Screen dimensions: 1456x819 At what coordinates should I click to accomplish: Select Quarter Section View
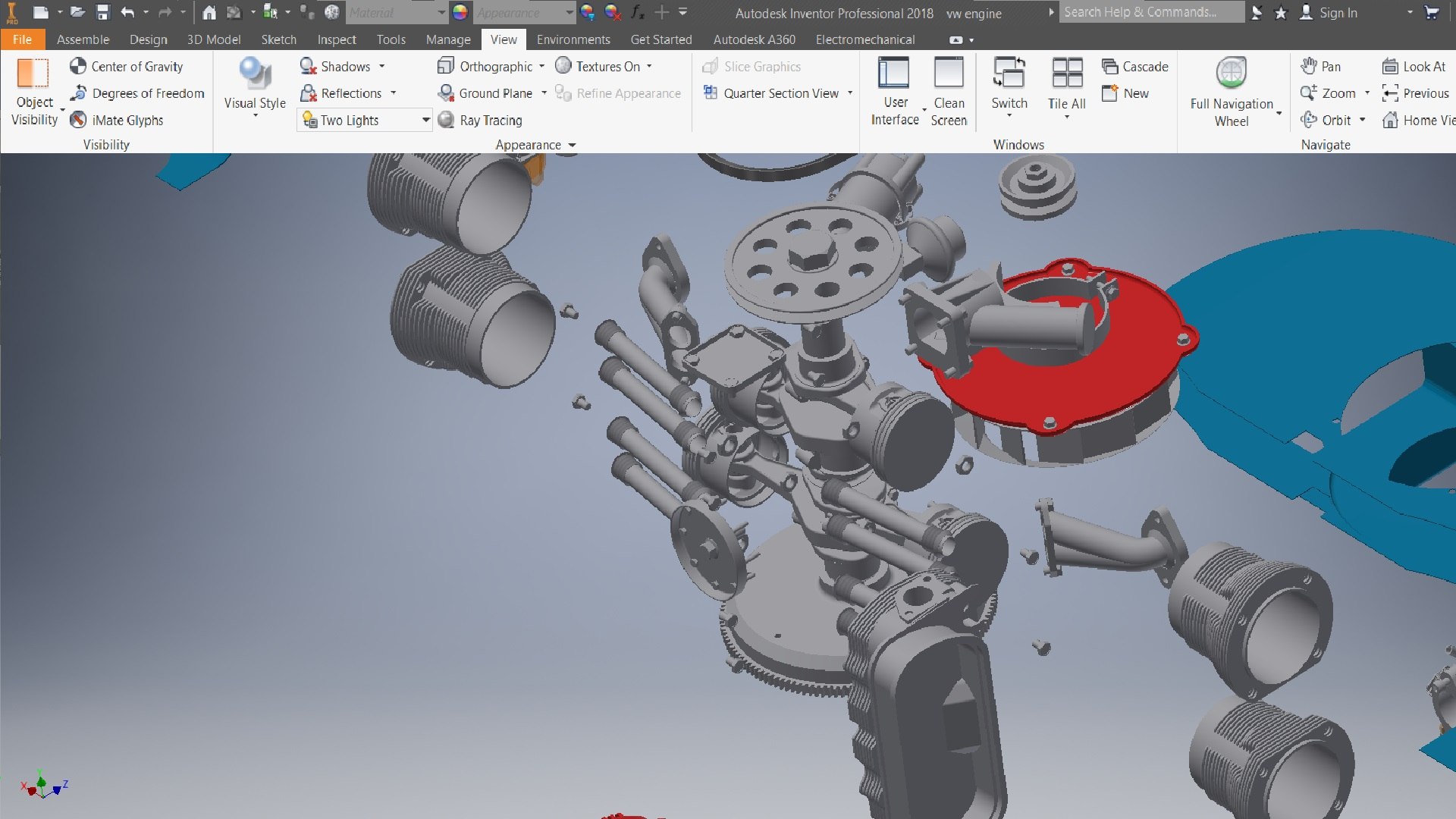click(x=771, y=93)
